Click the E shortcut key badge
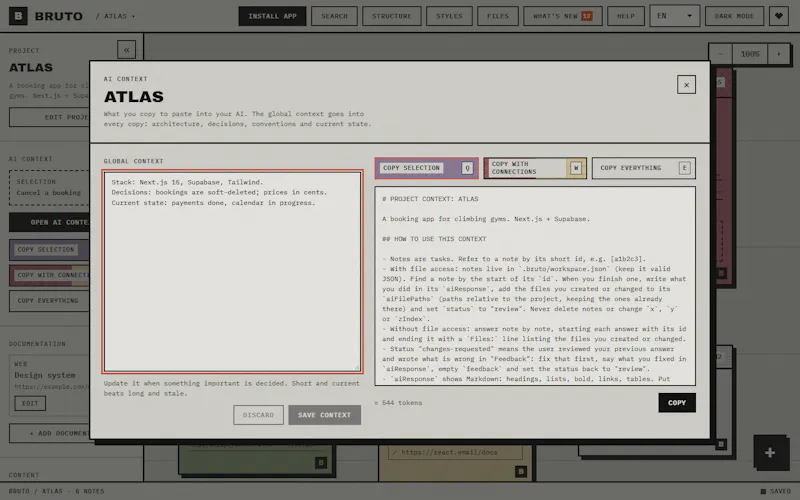 point(685,168)
